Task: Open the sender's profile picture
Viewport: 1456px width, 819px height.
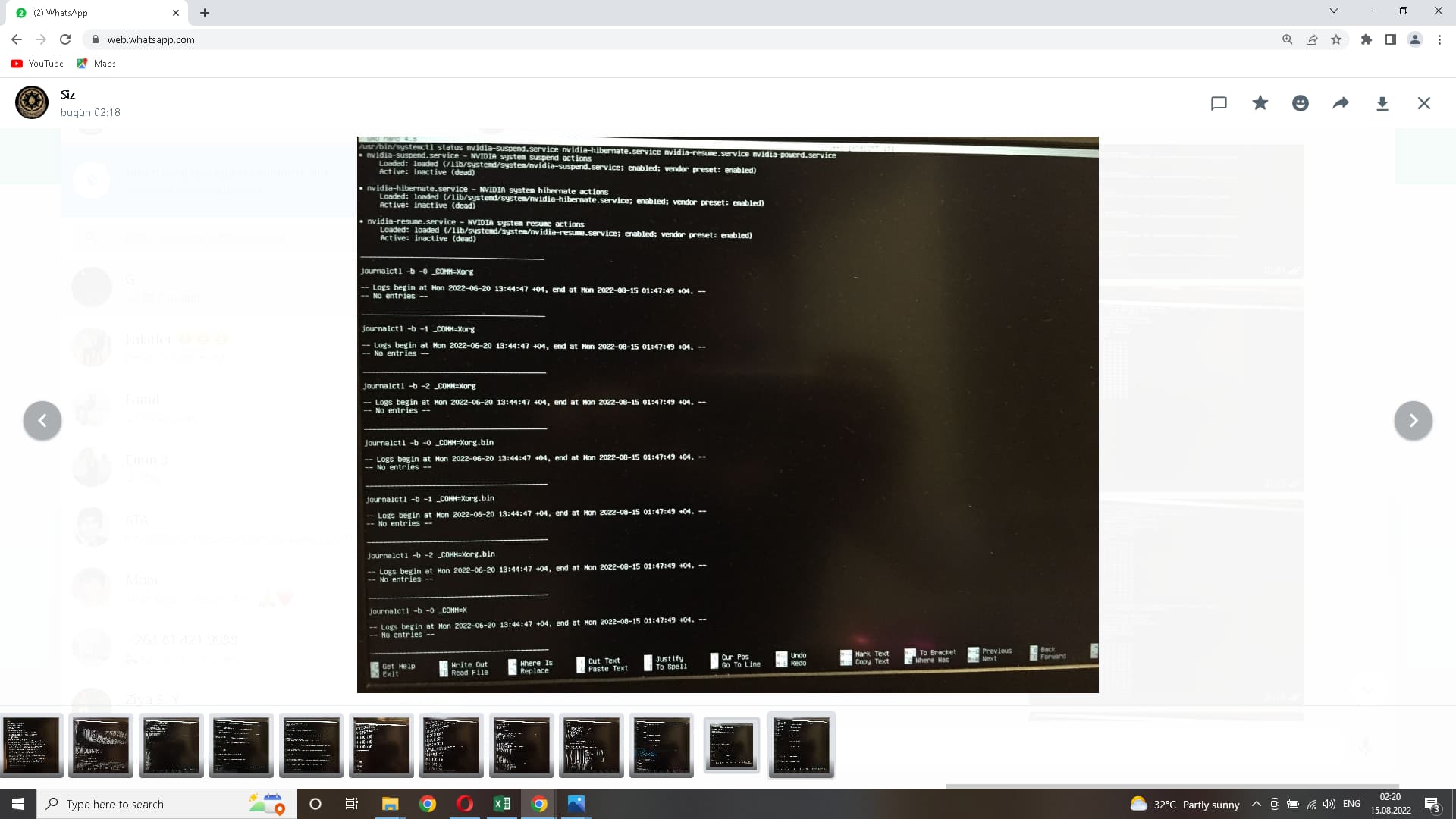Action: coord(32,102)
